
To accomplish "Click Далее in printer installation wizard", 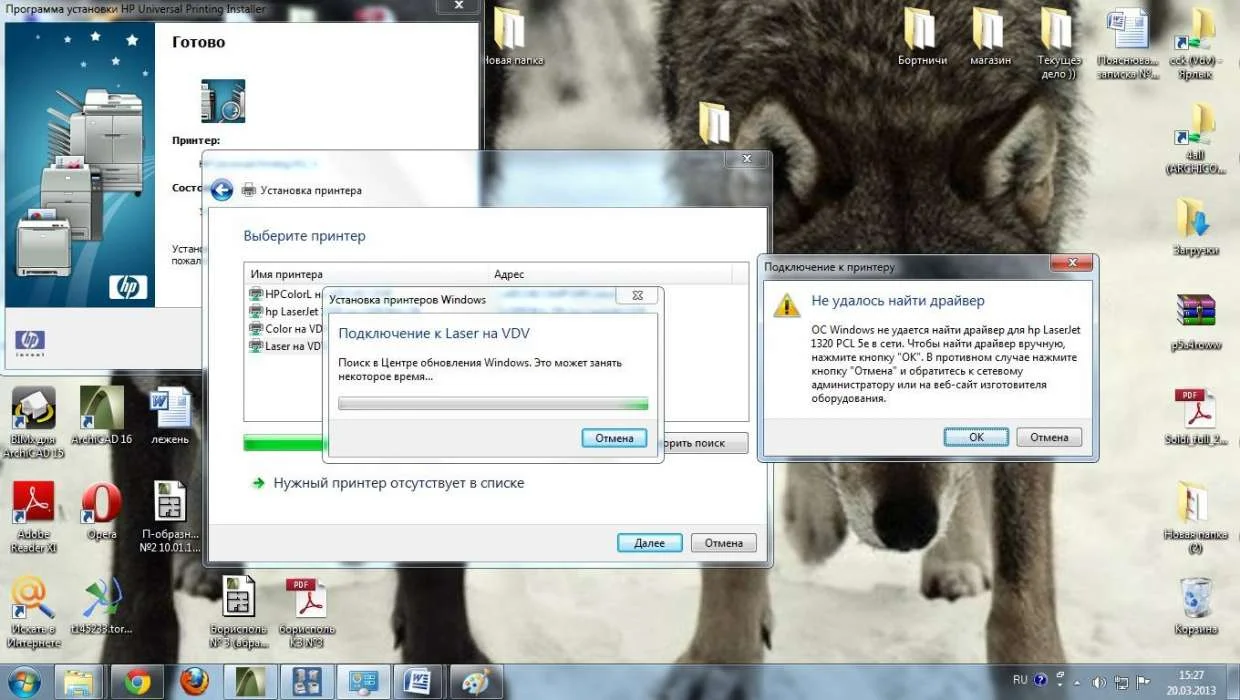I will click(649, 543).
